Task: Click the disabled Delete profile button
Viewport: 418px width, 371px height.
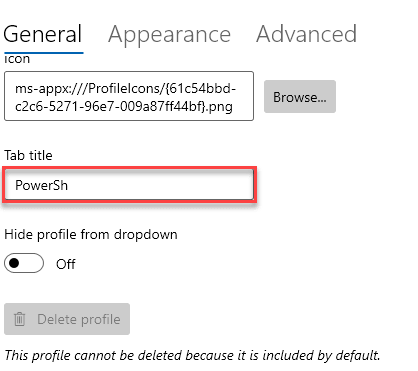Action: coord(67,319)
